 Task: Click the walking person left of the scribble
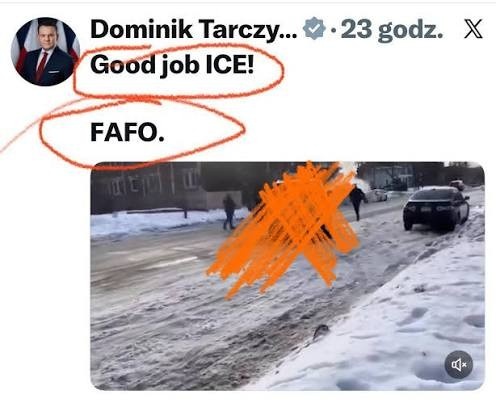[x=229, y=212]
